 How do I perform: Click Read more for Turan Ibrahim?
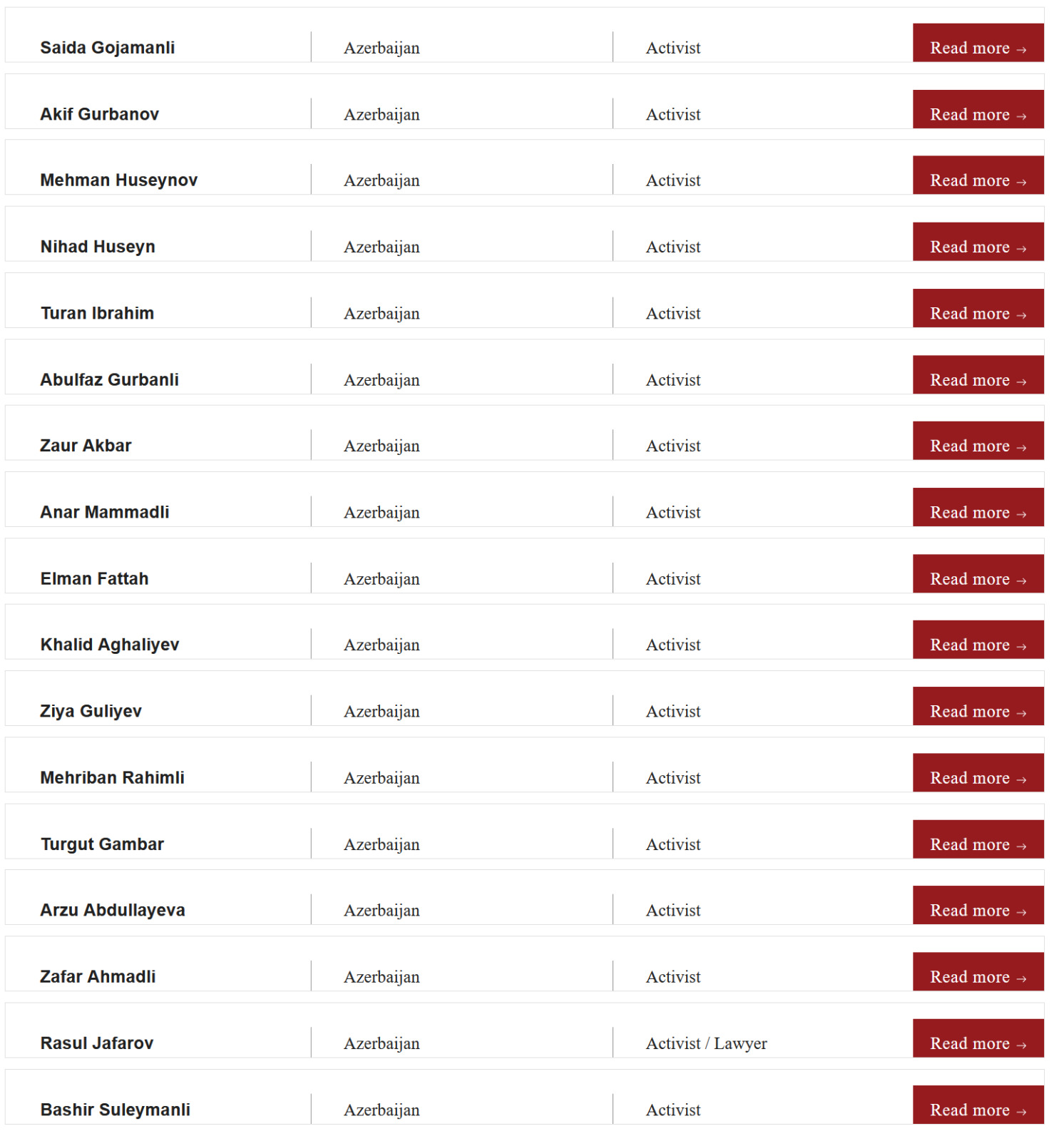pyautogui.click(x=977, y=309)
